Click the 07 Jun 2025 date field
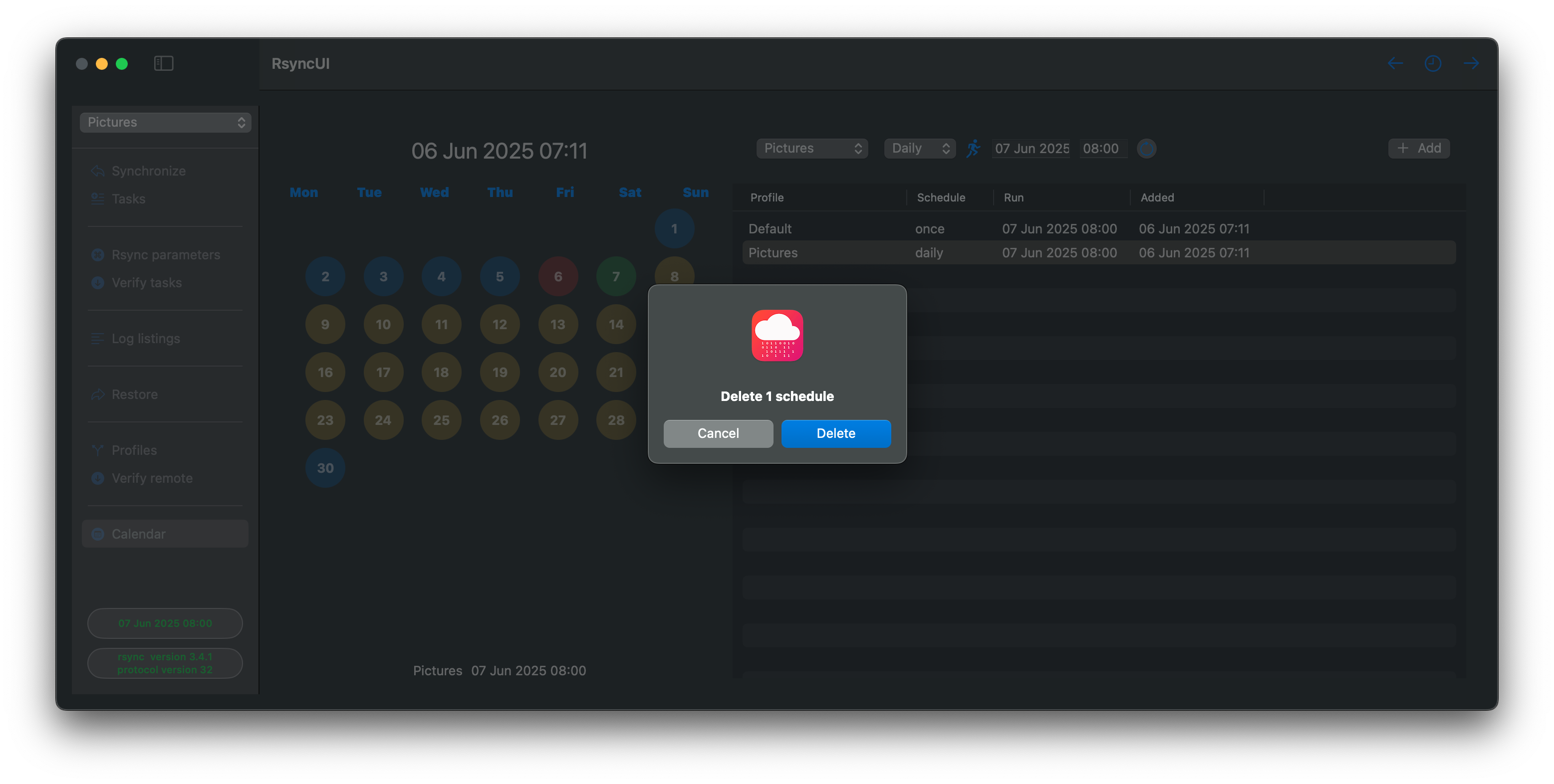Screen dimensions: 1554x784 tap(1032, 148)
